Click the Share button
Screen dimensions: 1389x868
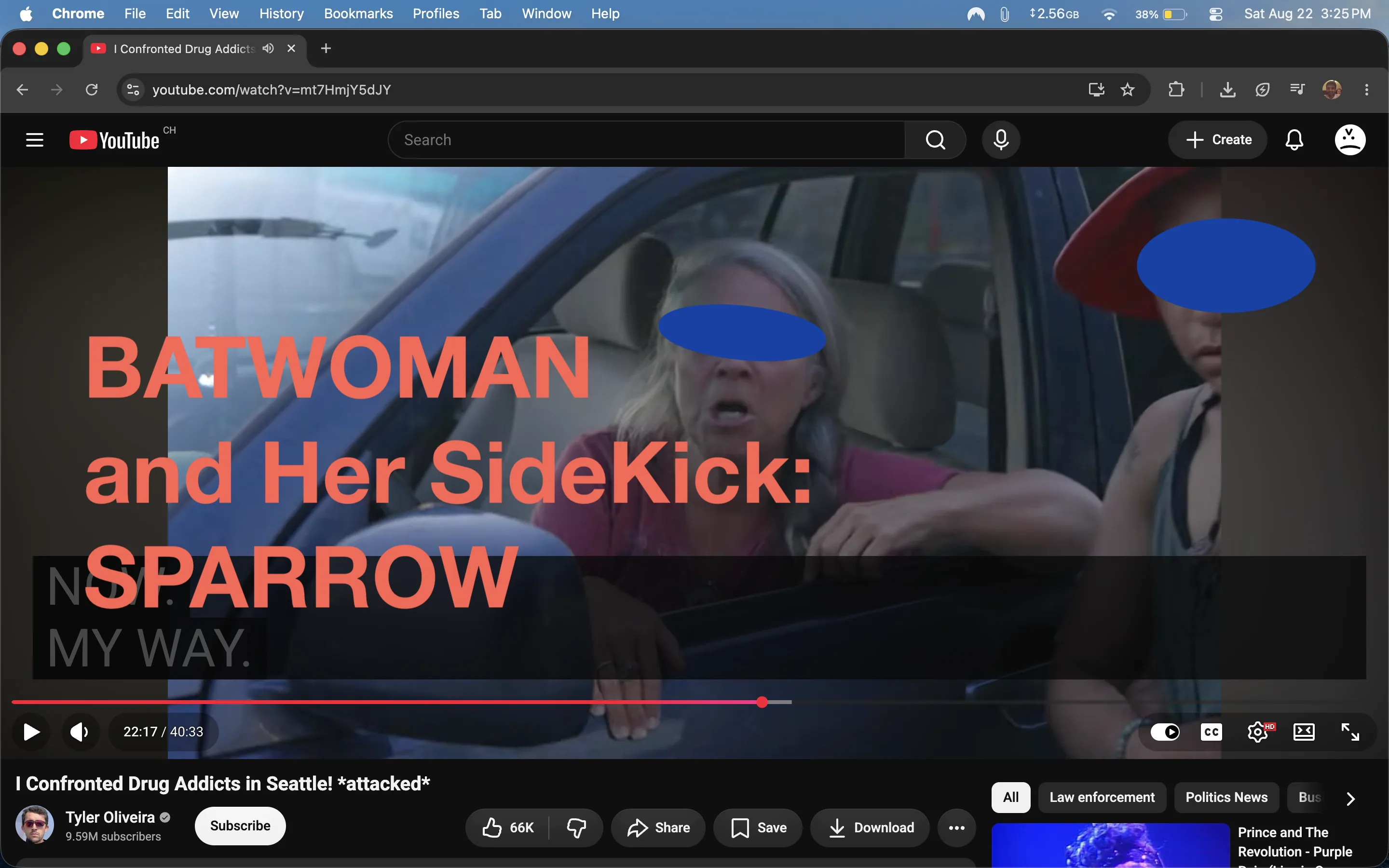[658, 827]
